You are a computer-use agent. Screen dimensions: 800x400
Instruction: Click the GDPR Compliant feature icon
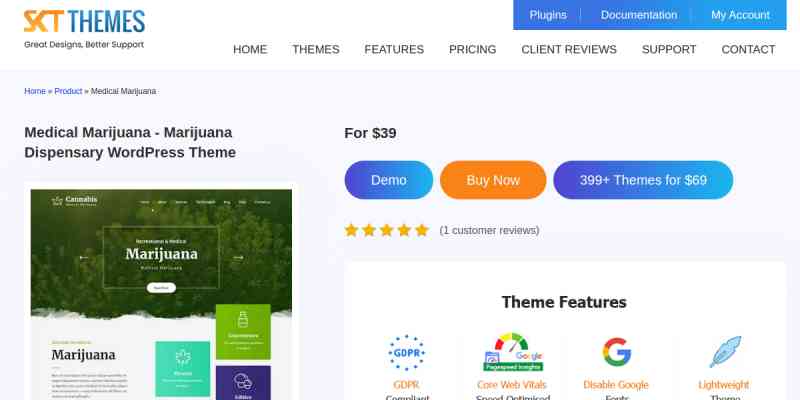tap(407, 353)
